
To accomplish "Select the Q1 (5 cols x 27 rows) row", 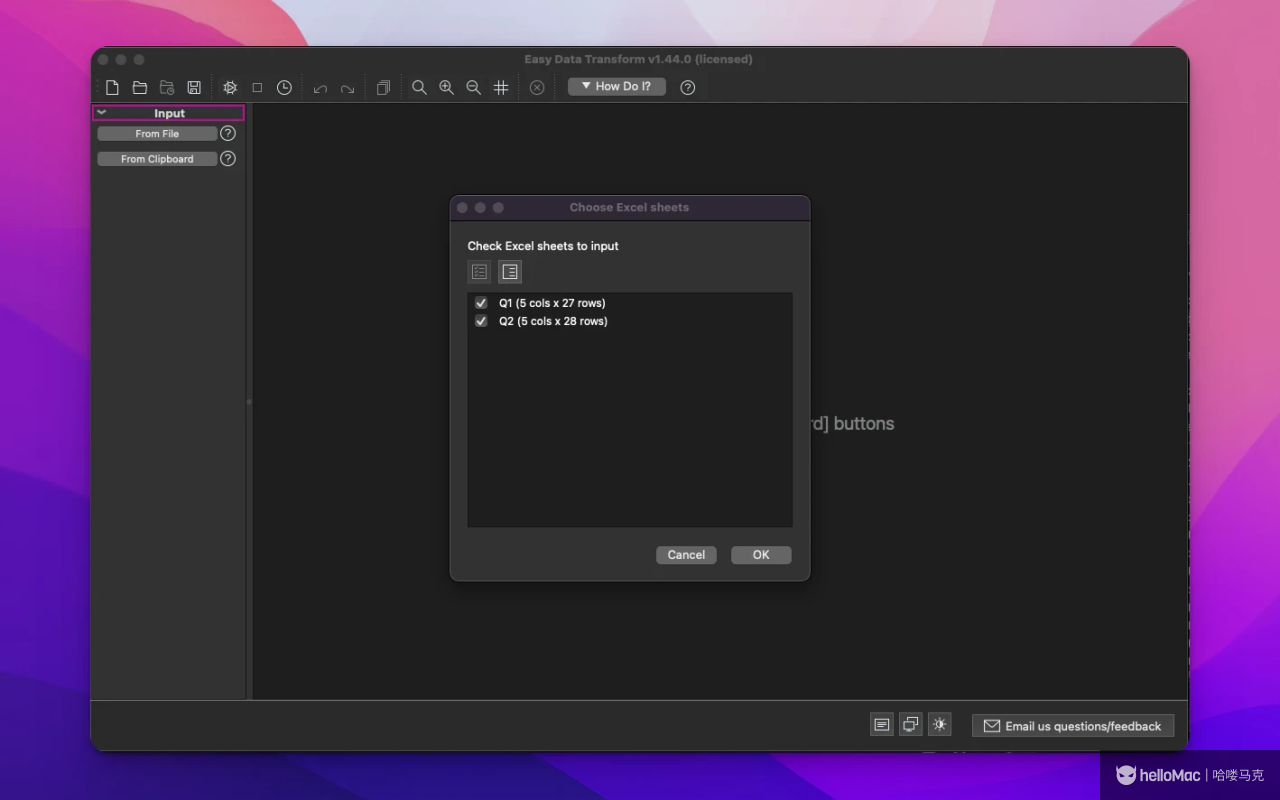I will coord(630,303).
